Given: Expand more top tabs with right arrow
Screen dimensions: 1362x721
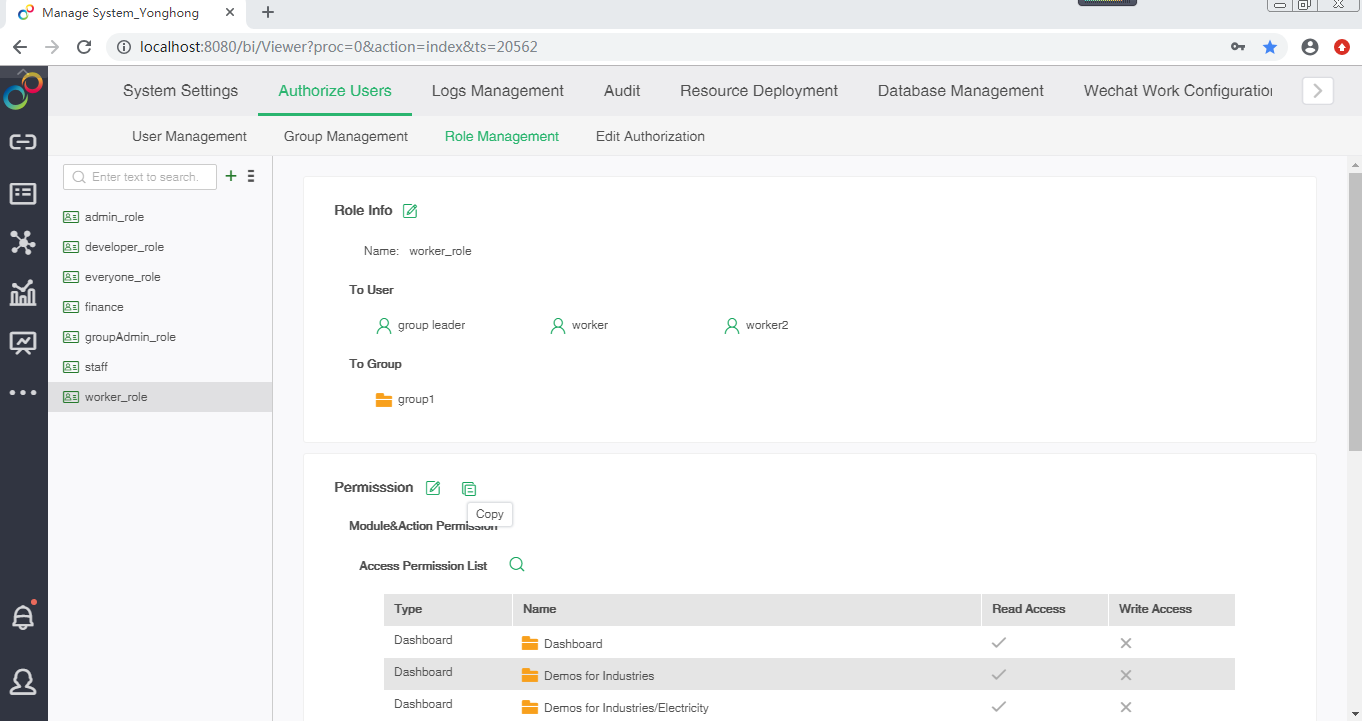Looking at the screenshot, I should [1318, 91].
